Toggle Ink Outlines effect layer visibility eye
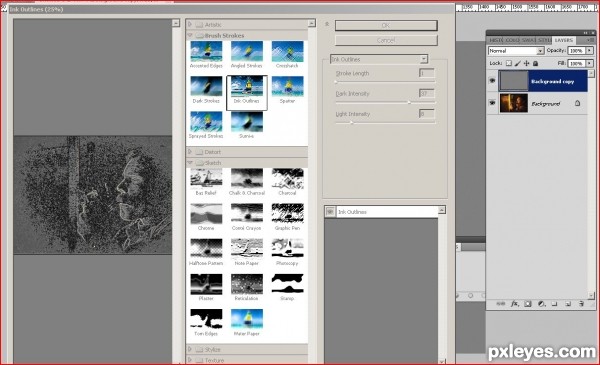This screenshot has height=365, width=600. 330,212
